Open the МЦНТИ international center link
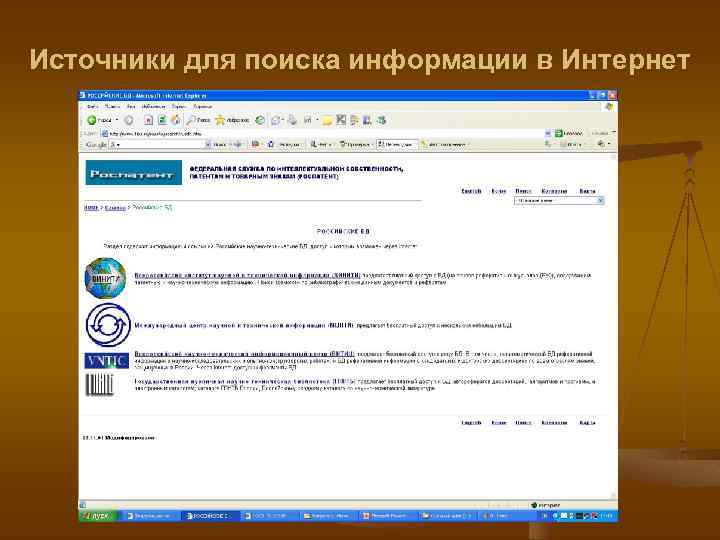 244,325
